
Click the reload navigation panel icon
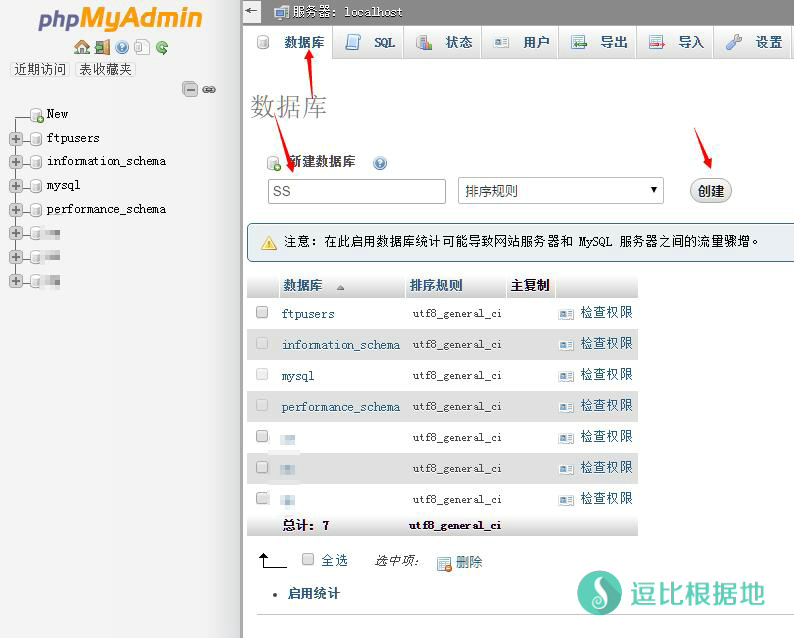tap(161, 47)
